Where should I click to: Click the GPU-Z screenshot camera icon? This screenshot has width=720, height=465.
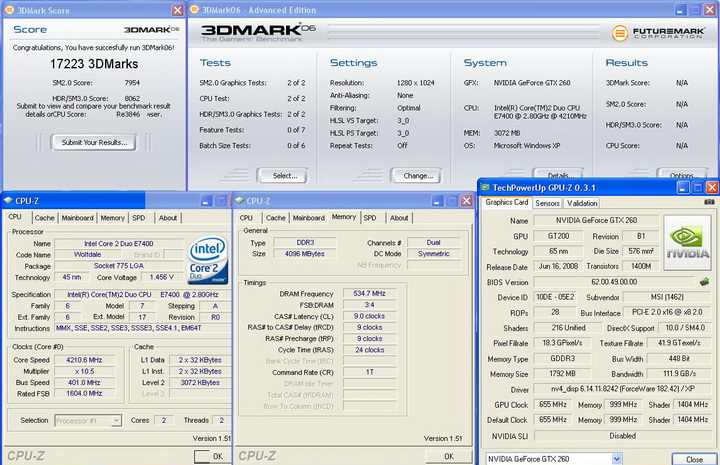(709, 202)
